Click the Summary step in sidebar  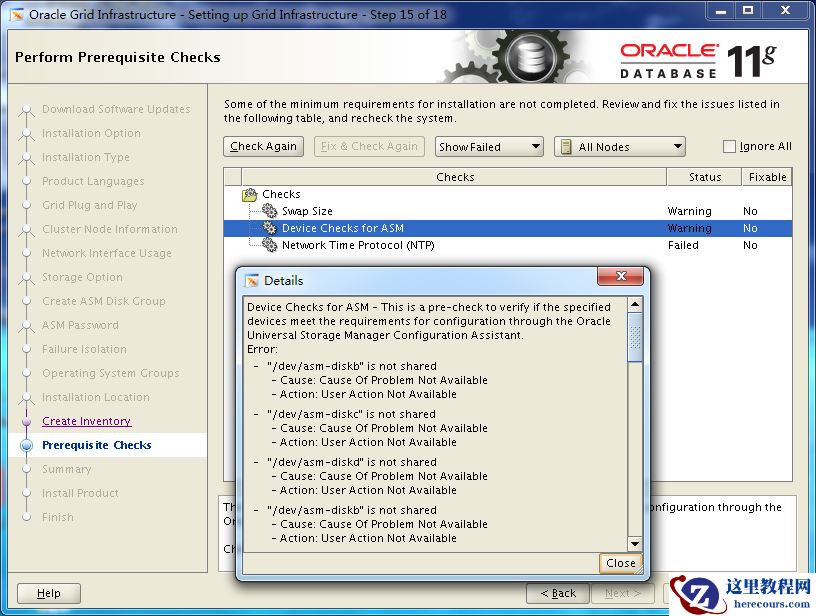pos(67,469)
